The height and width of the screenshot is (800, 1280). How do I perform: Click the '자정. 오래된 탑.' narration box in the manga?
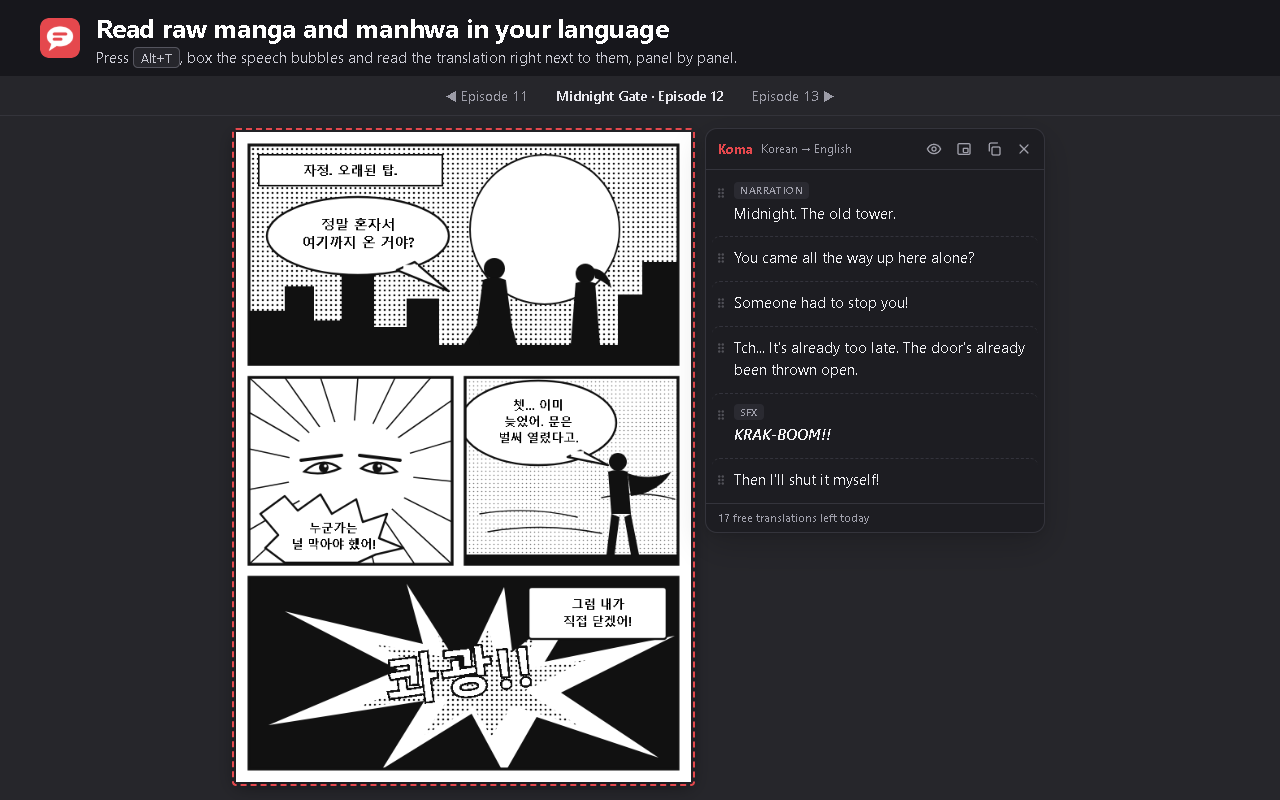[x=350, y=170]
